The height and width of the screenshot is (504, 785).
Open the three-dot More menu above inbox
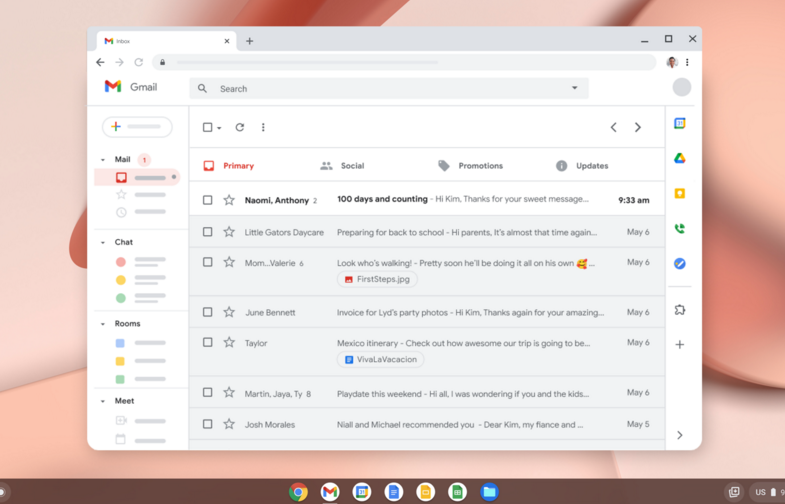[x=263, y=127]
